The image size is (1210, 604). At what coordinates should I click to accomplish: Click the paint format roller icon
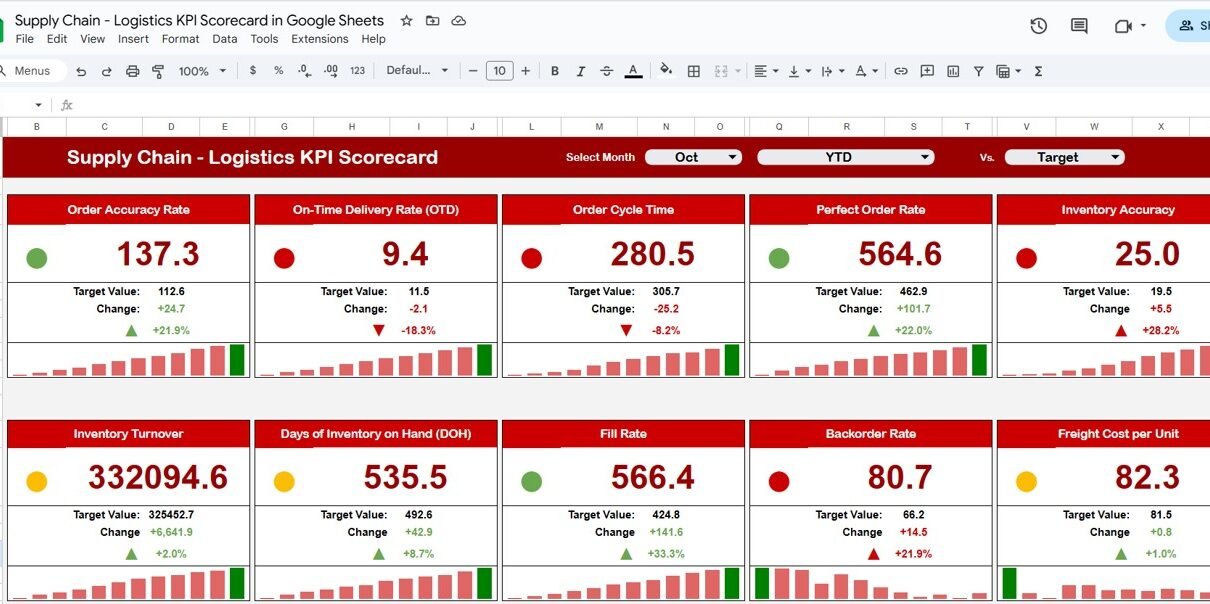click(x=158, y=71)
